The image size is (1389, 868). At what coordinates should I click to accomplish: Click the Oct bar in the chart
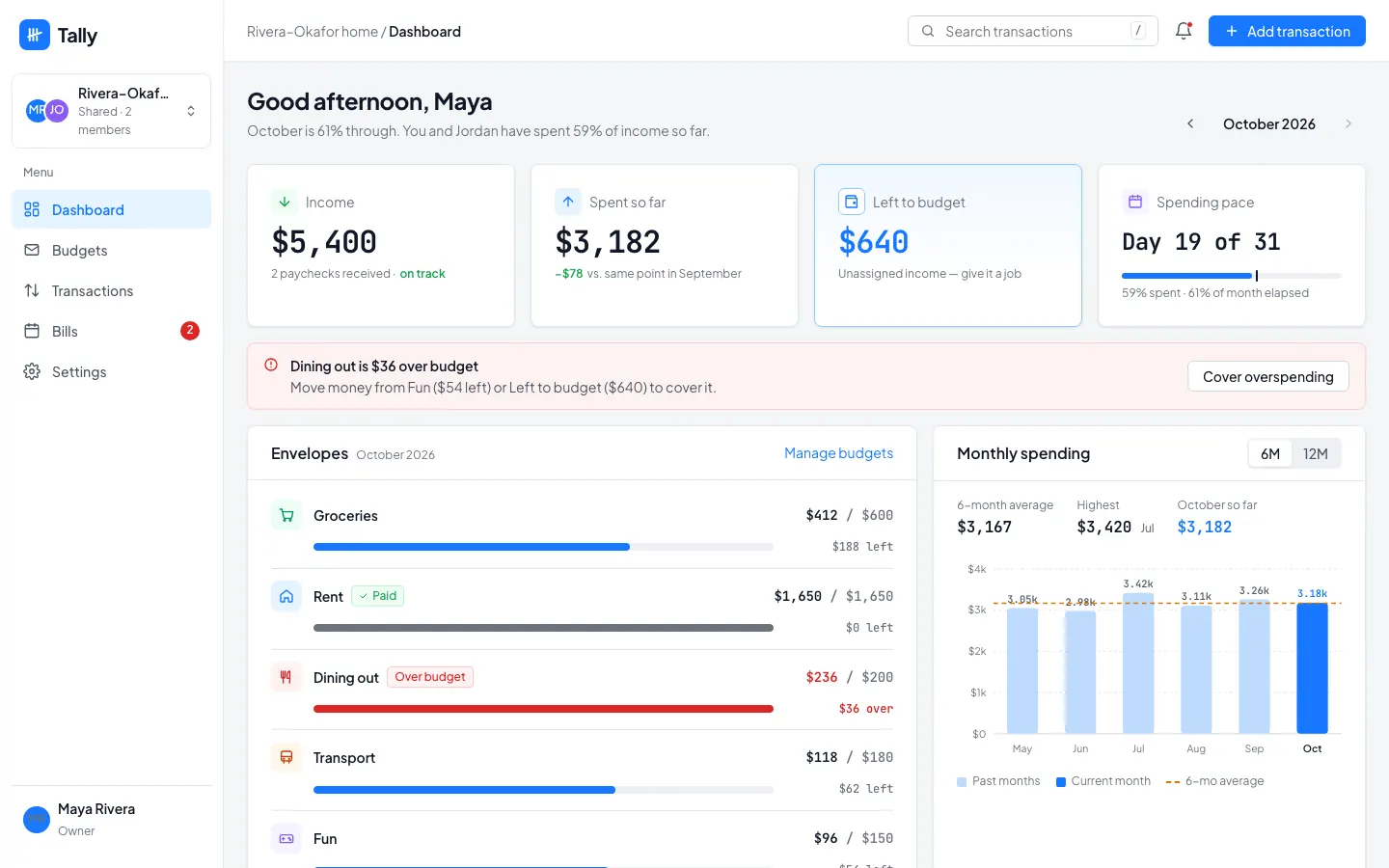point(1312,667)
